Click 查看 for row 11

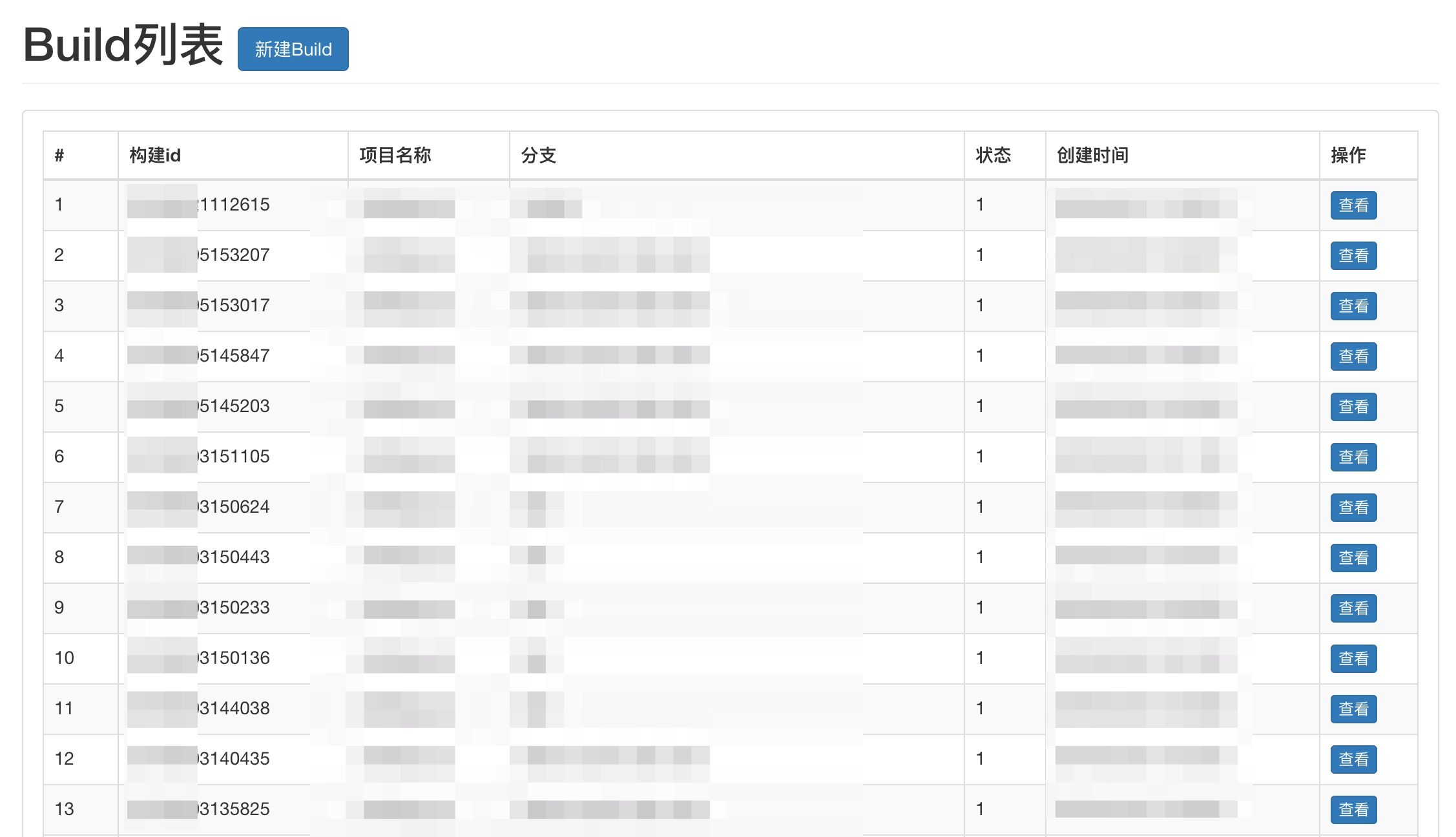(x=1353, y=709)
